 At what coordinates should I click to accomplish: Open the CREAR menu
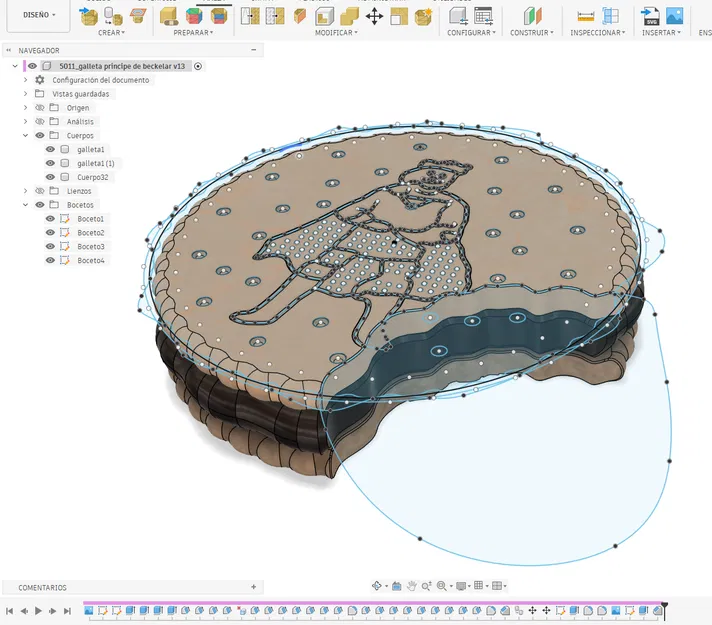(111, 33)
